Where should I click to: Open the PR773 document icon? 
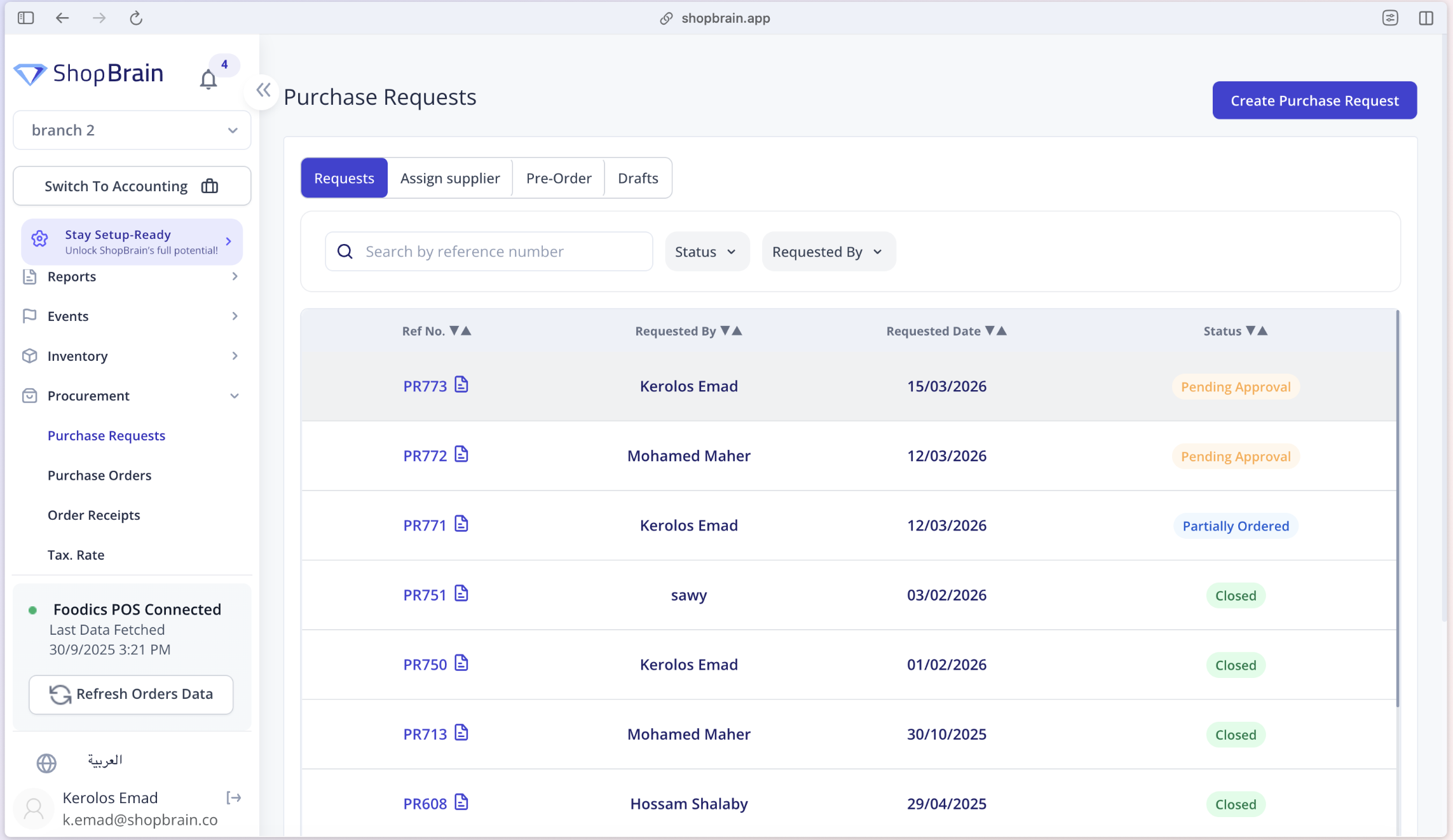(x=461, y=384)
